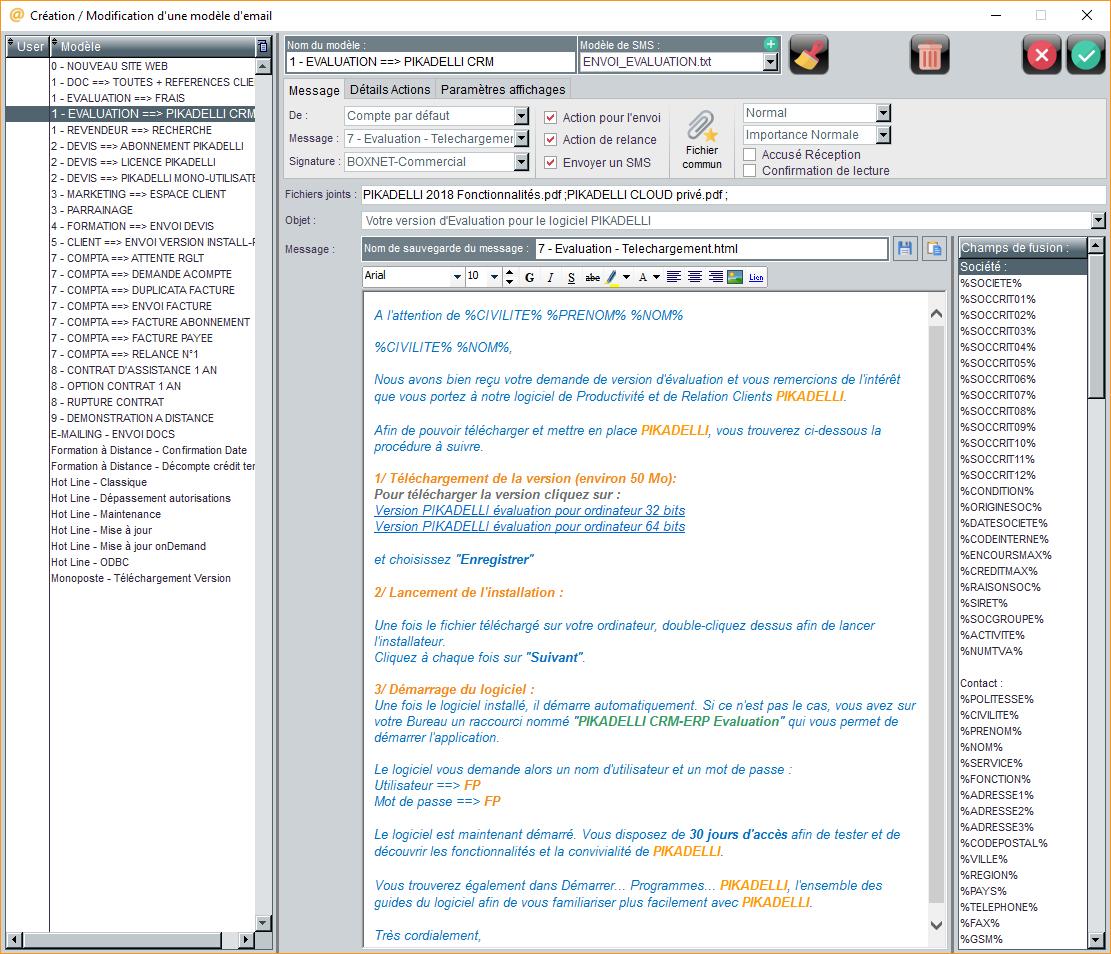Enable Confirmation de lecture checkbox

pyautogui.click(x=749, y=171)
